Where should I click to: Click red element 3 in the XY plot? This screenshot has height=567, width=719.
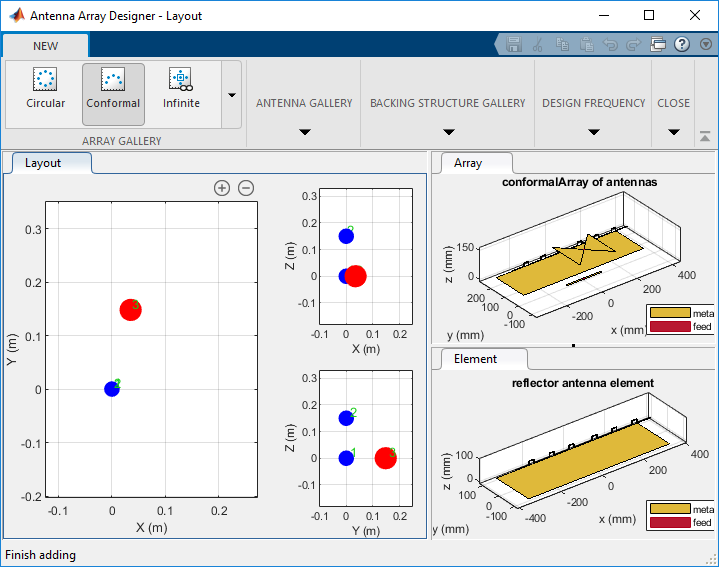tap(131, 310)
